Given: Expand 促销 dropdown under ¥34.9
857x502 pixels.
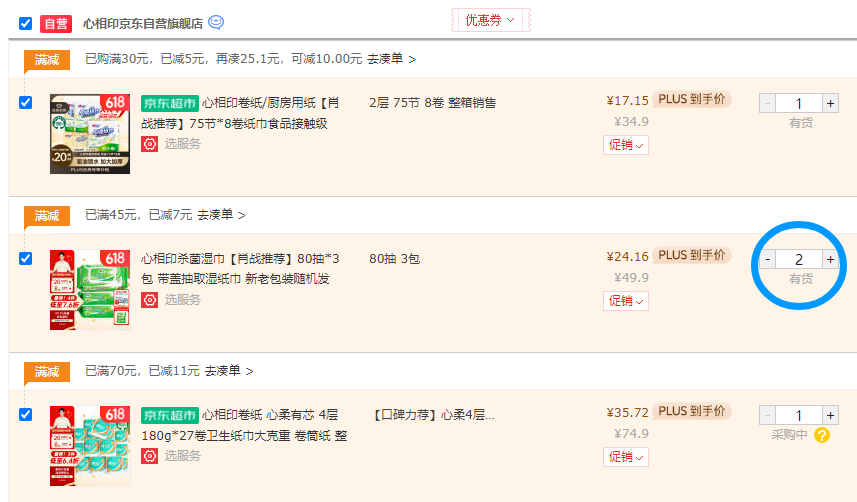Looking at the screenshot, I should 626,145.
